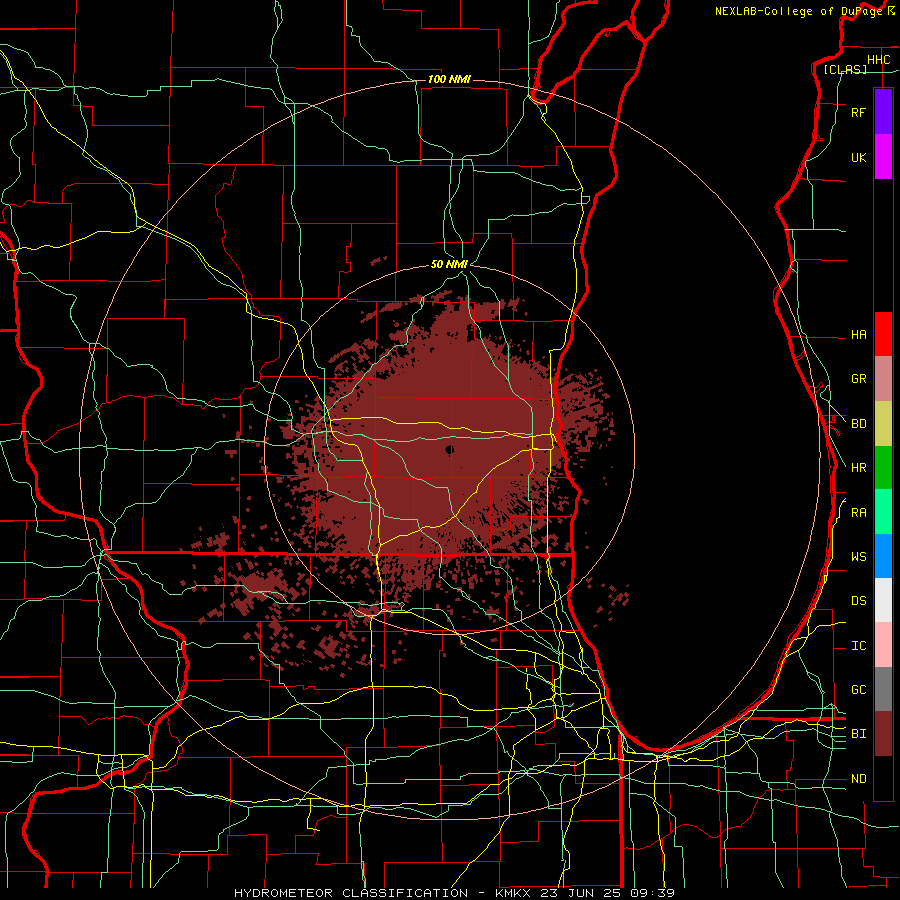Image resolution: width=900 pixels, height=900 pixels.
Task: Click the DS legend label
Action: 858,601
